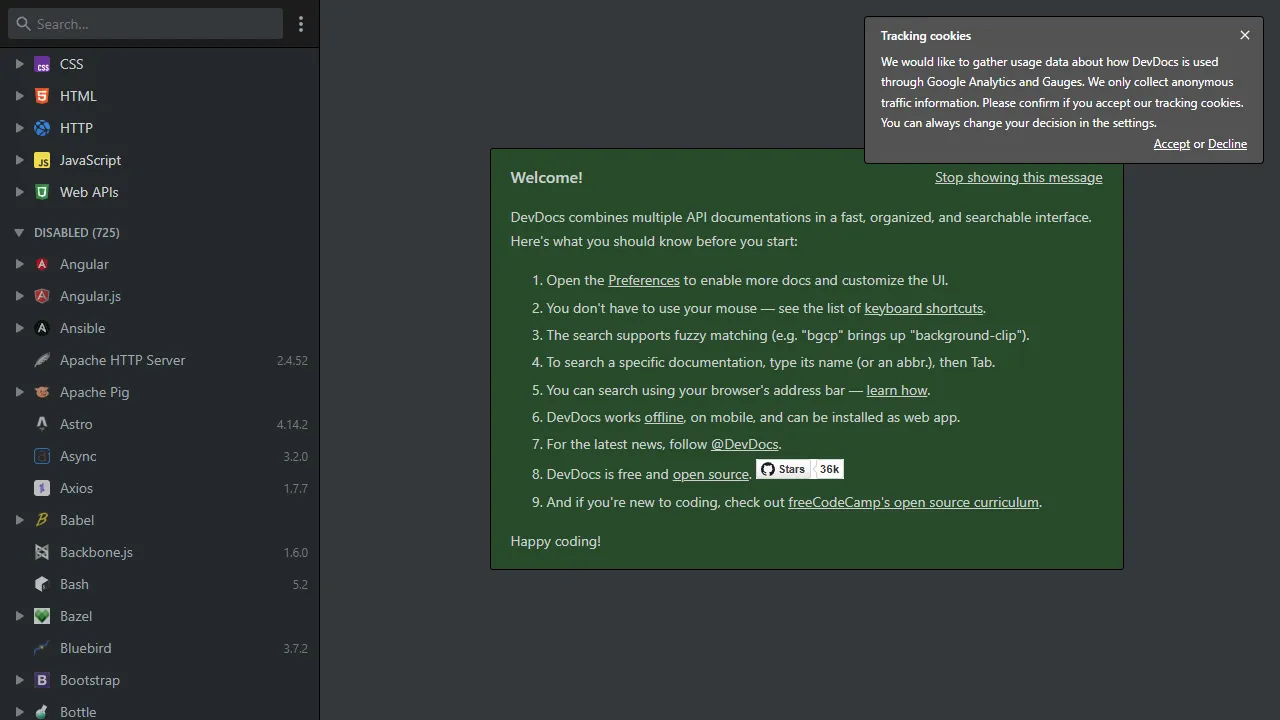
Task: Click Stop showing this message
Action: [1018, 177]
